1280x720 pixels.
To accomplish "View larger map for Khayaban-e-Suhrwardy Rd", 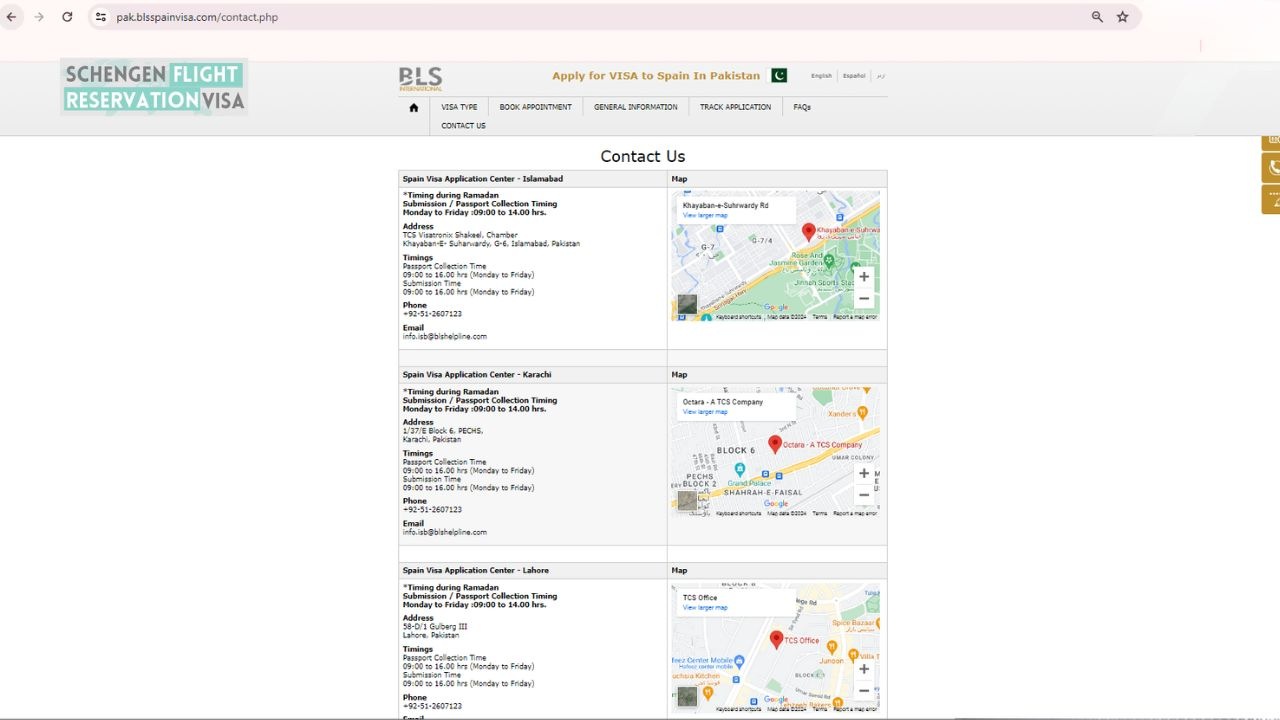I will click(x=705, y=215).
